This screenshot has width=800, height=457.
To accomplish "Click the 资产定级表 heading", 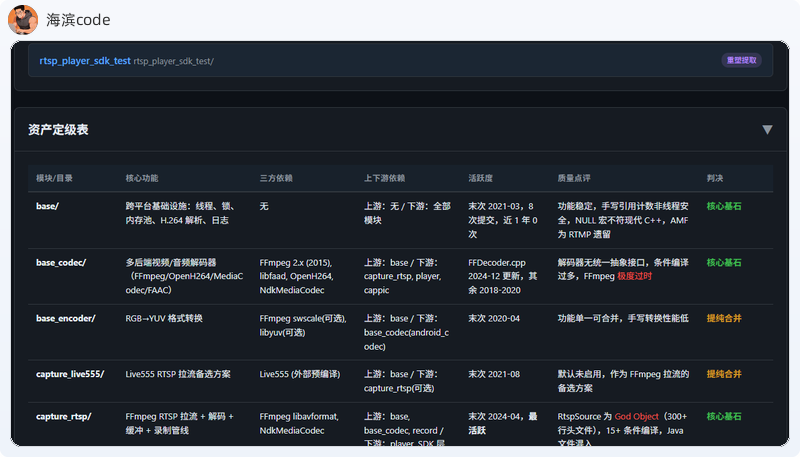I will pyautogui.click(x=58, y=130).
